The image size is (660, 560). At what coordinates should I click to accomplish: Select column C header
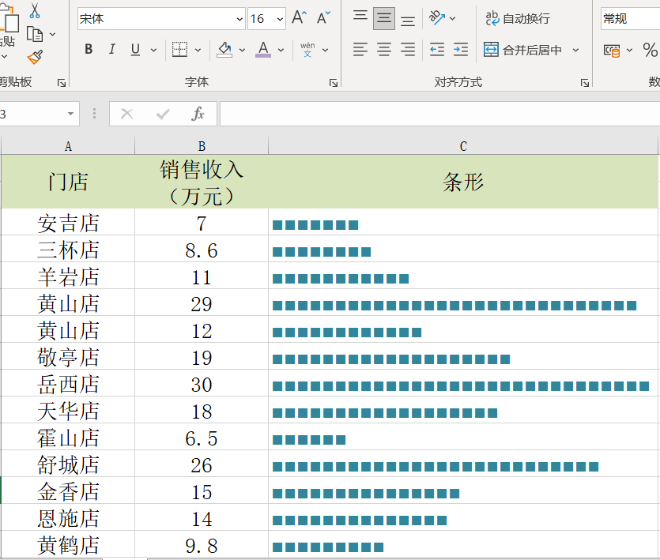(463, 146)
